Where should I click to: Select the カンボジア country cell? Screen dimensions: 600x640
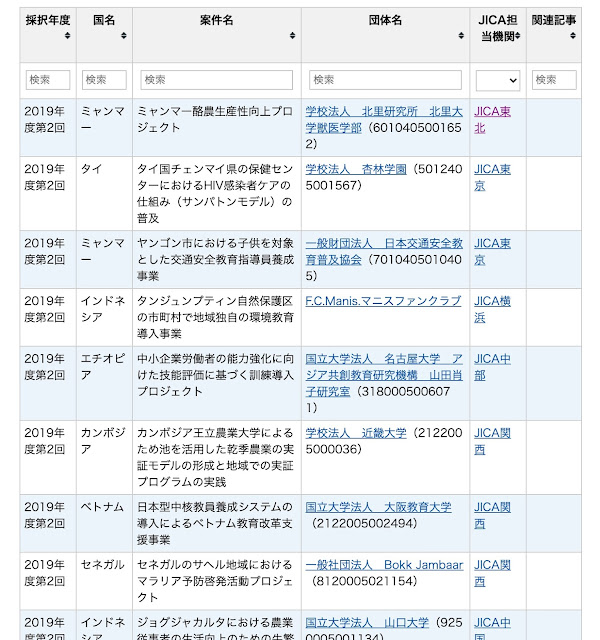(x=104, y=458)
